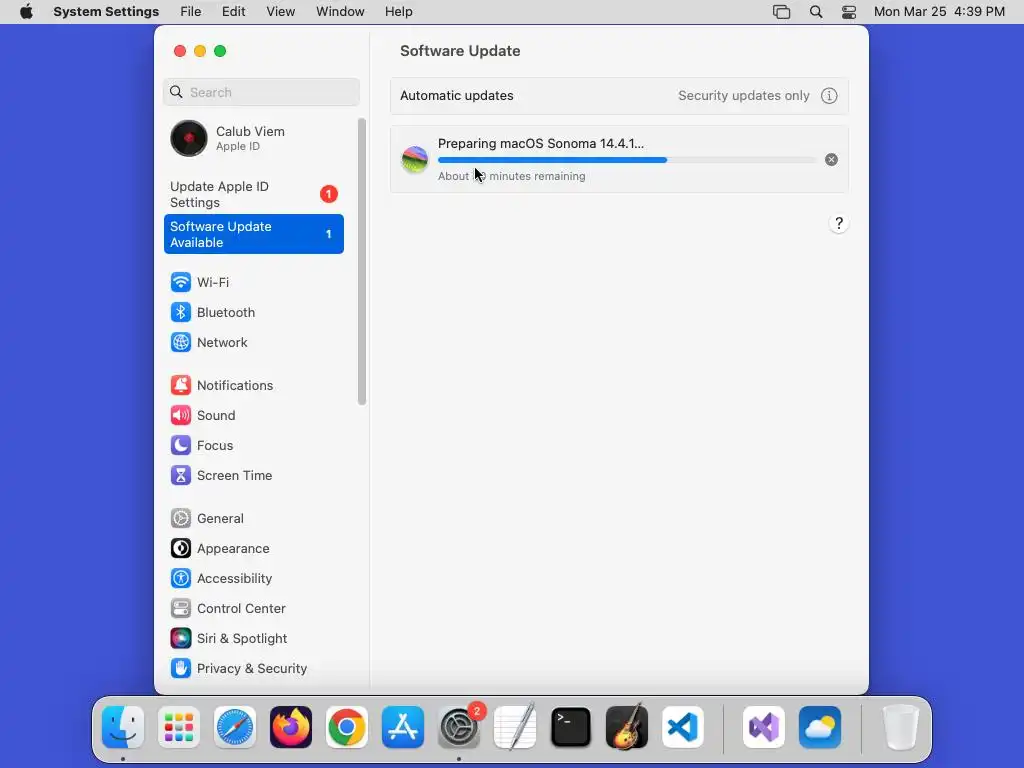Open Control Center in menu bar
This screenshot has width=1024, height=768.
[x=849, y=12]
